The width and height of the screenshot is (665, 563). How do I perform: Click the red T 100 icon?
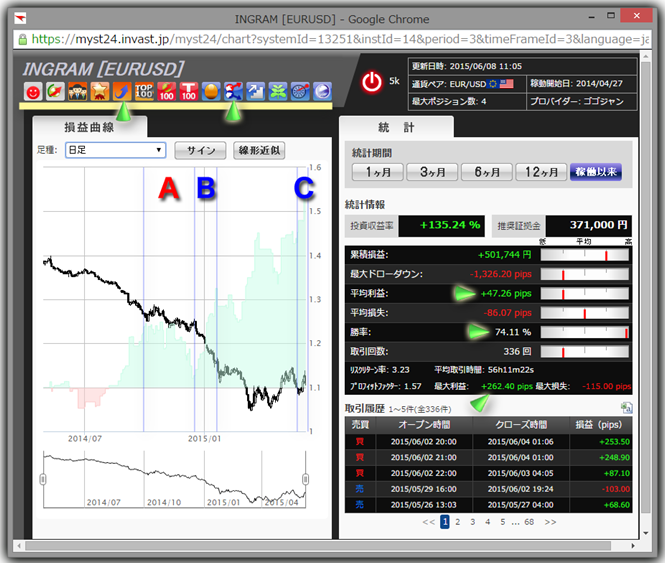(189, 91)
